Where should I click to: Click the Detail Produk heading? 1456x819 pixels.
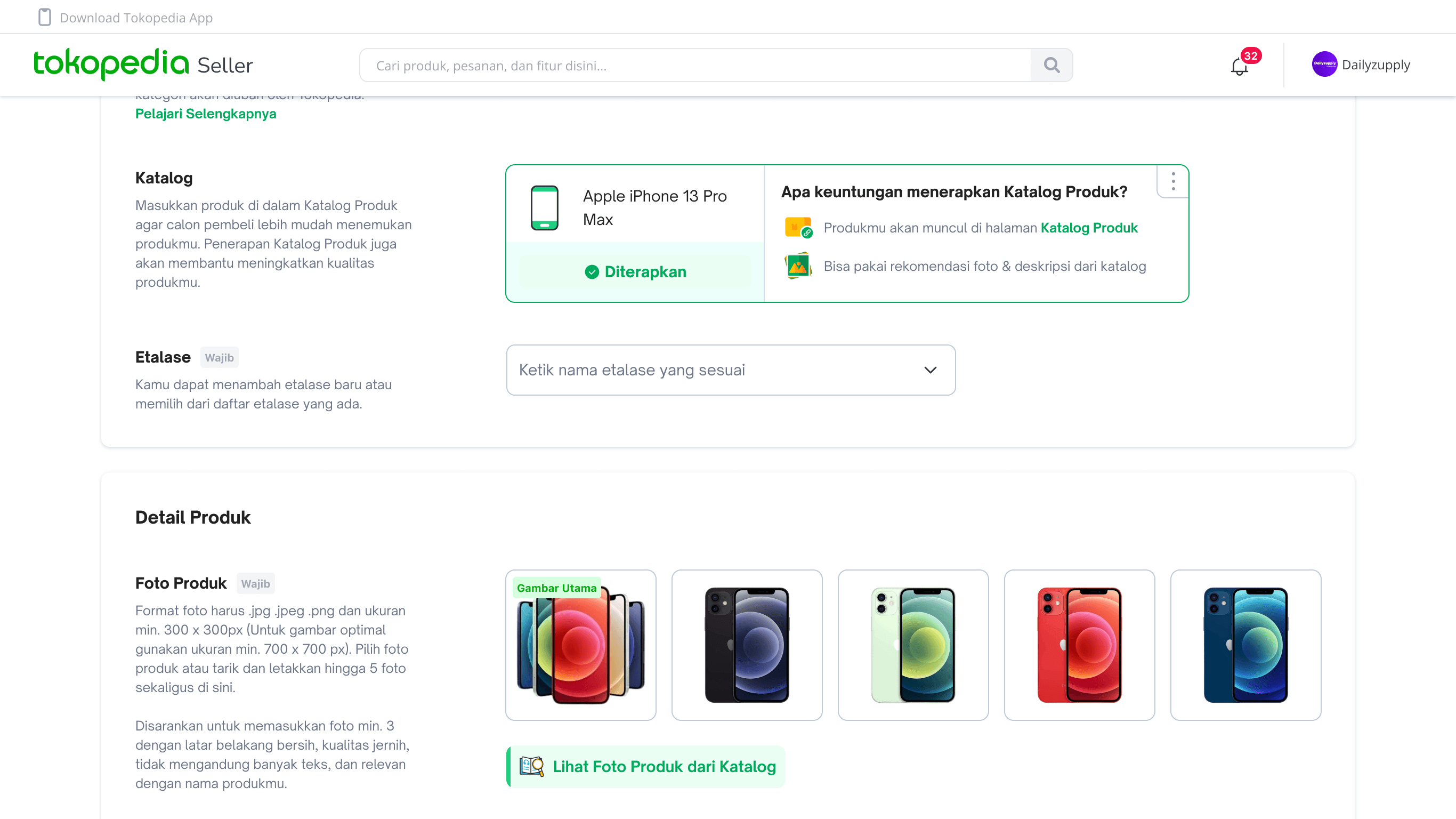193,517
